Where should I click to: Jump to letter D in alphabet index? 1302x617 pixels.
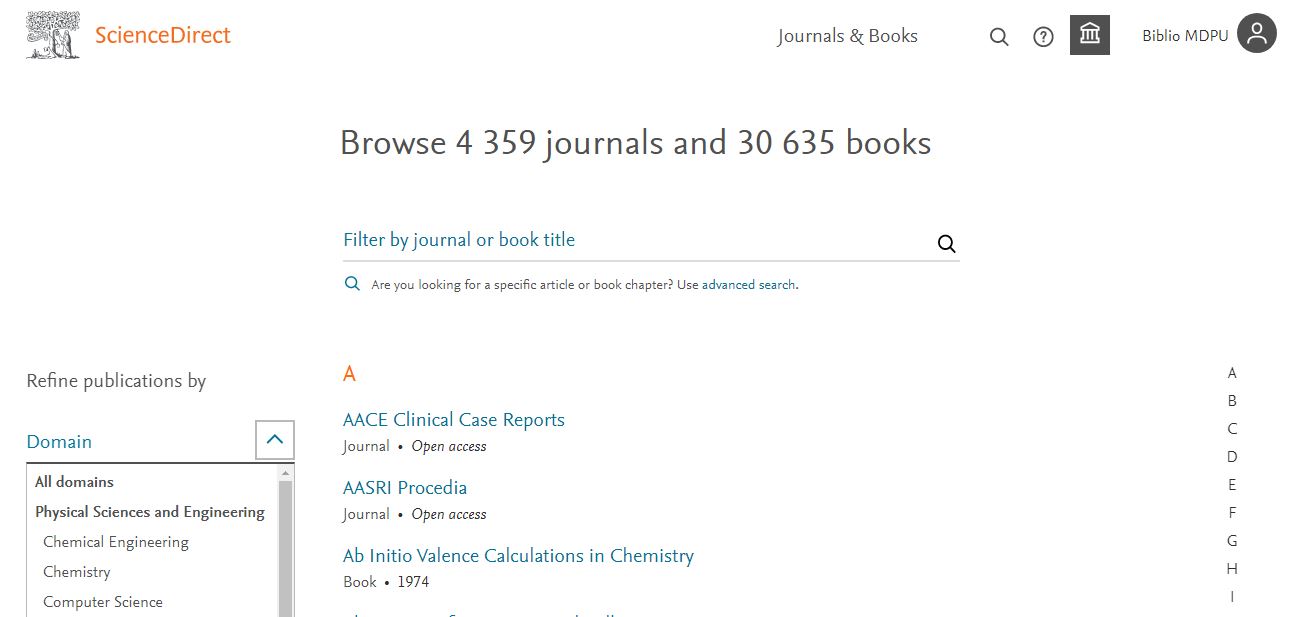pyautogui.click(x=1232, y=457)
